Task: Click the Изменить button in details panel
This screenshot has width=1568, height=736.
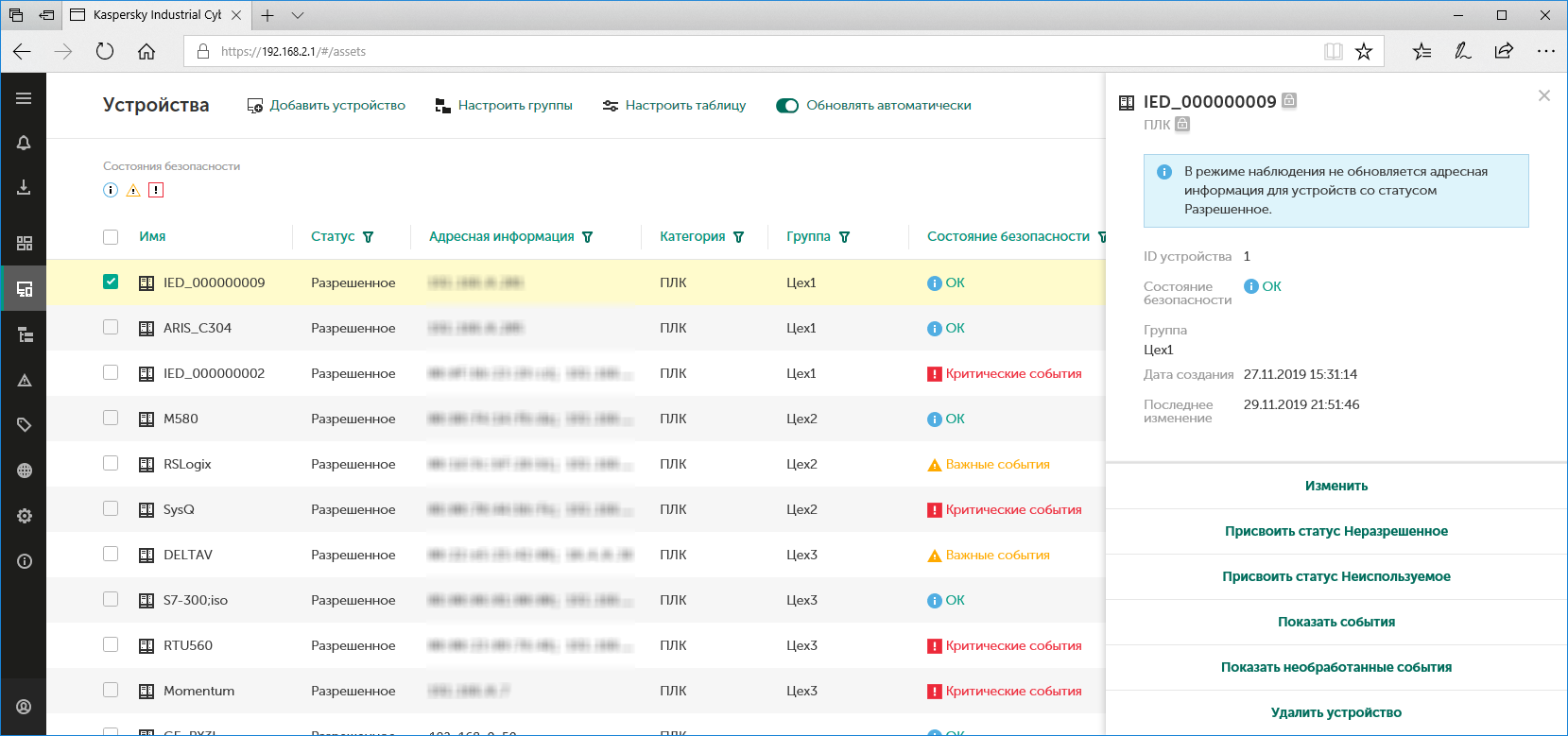Action: coord(1335,486)
